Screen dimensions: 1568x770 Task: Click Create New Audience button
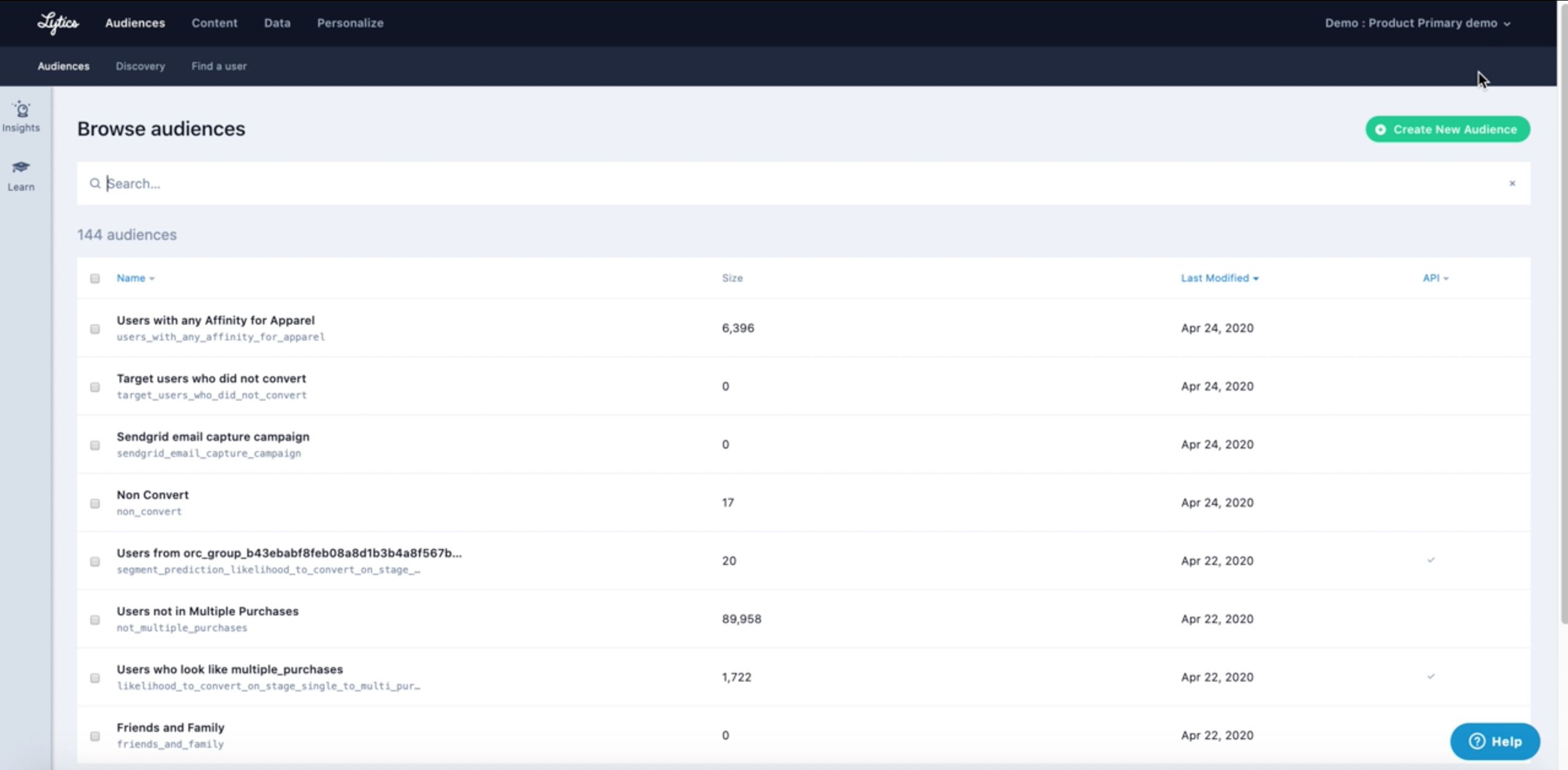click(x=1447, y=129)
